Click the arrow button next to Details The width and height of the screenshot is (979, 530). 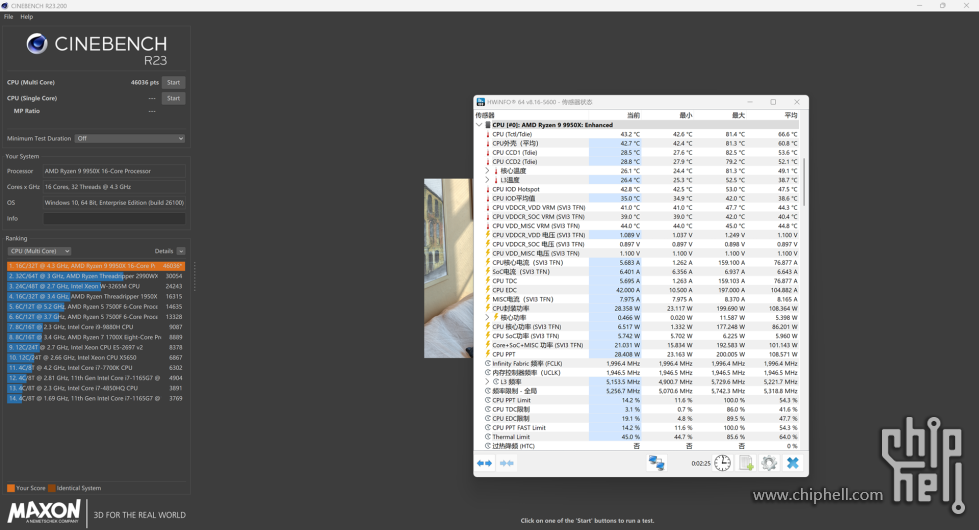[181, 251]
